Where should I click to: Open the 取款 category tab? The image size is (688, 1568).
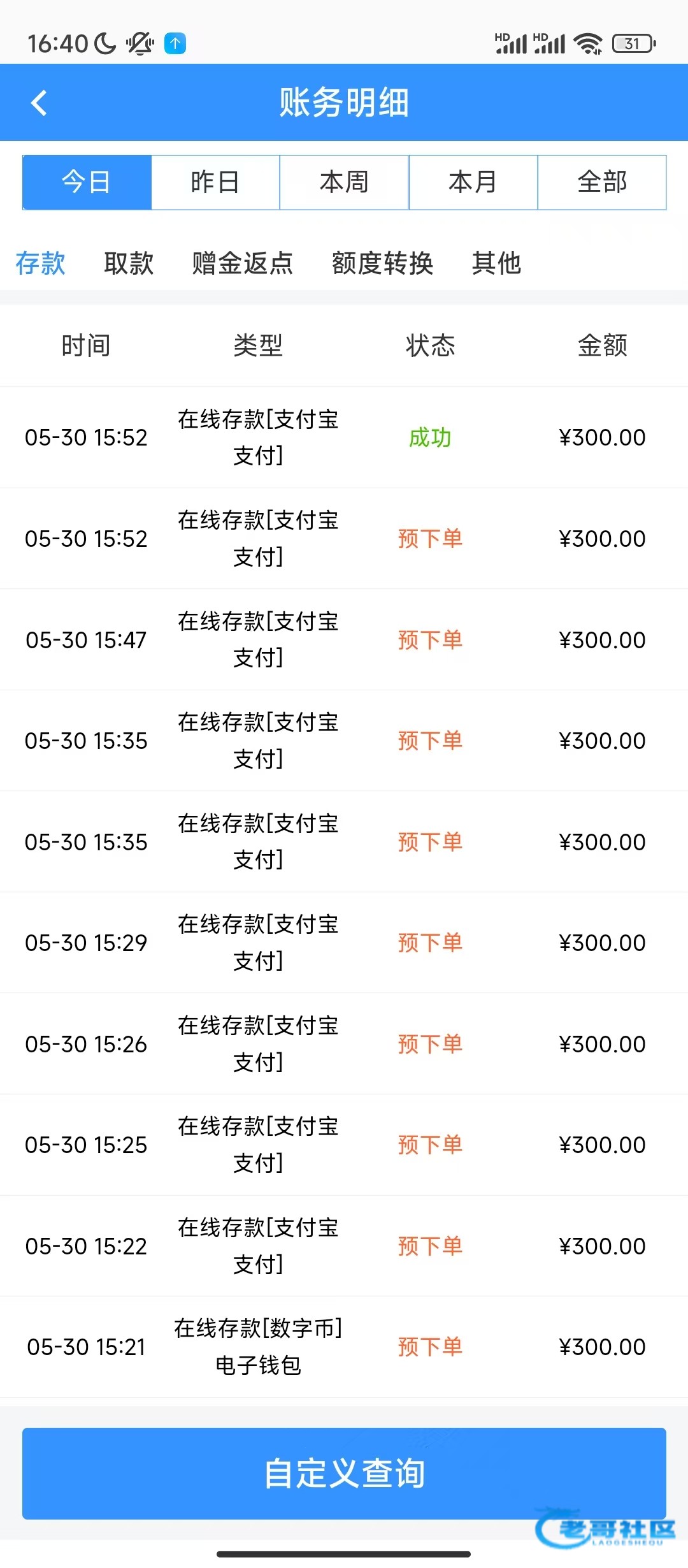pos(129,263)
